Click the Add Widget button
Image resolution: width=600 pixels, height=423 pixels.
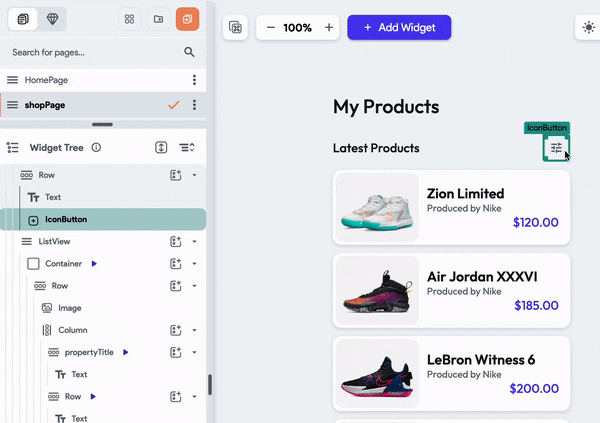click(x=399, y=28)
